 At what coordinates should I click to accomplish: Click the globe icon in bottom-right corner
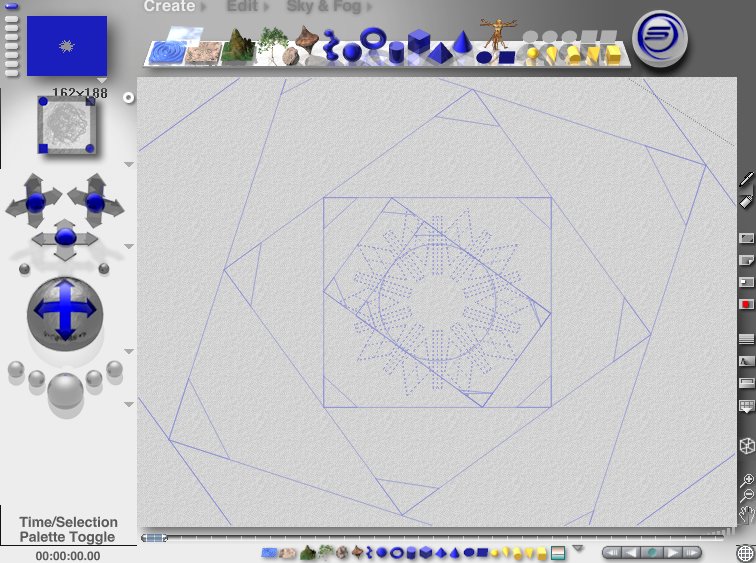745,553
